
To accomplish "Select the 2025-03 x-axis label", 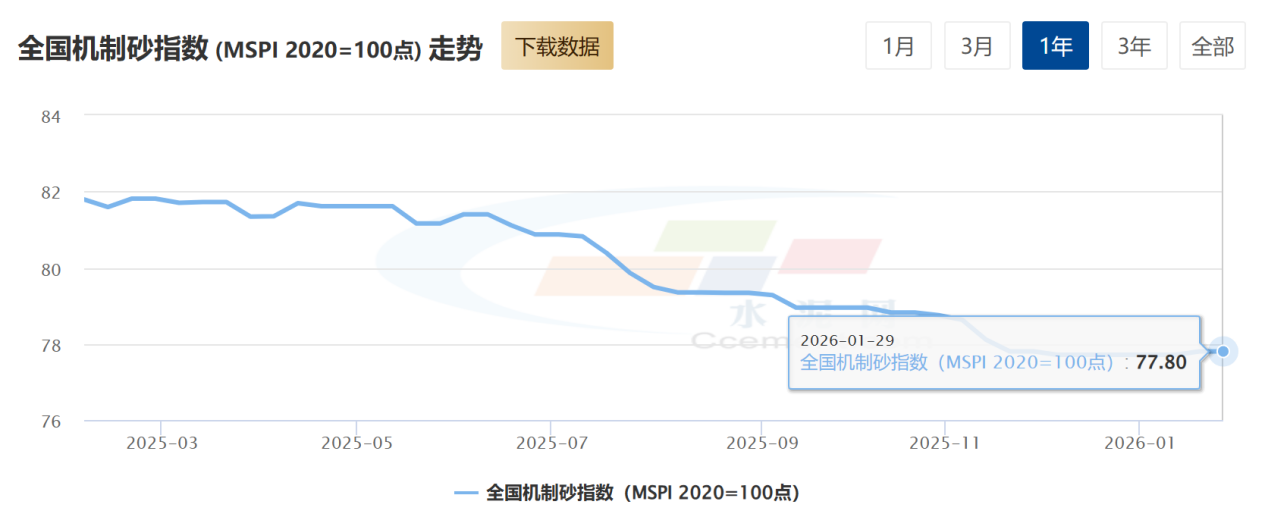I will coord(160,441).
